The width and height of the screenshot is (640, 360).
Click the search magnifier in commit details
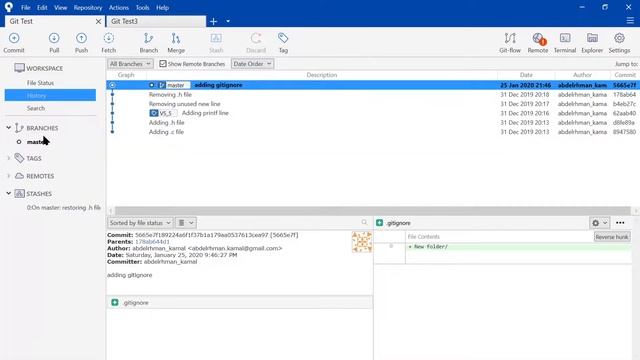coord(364,222)
